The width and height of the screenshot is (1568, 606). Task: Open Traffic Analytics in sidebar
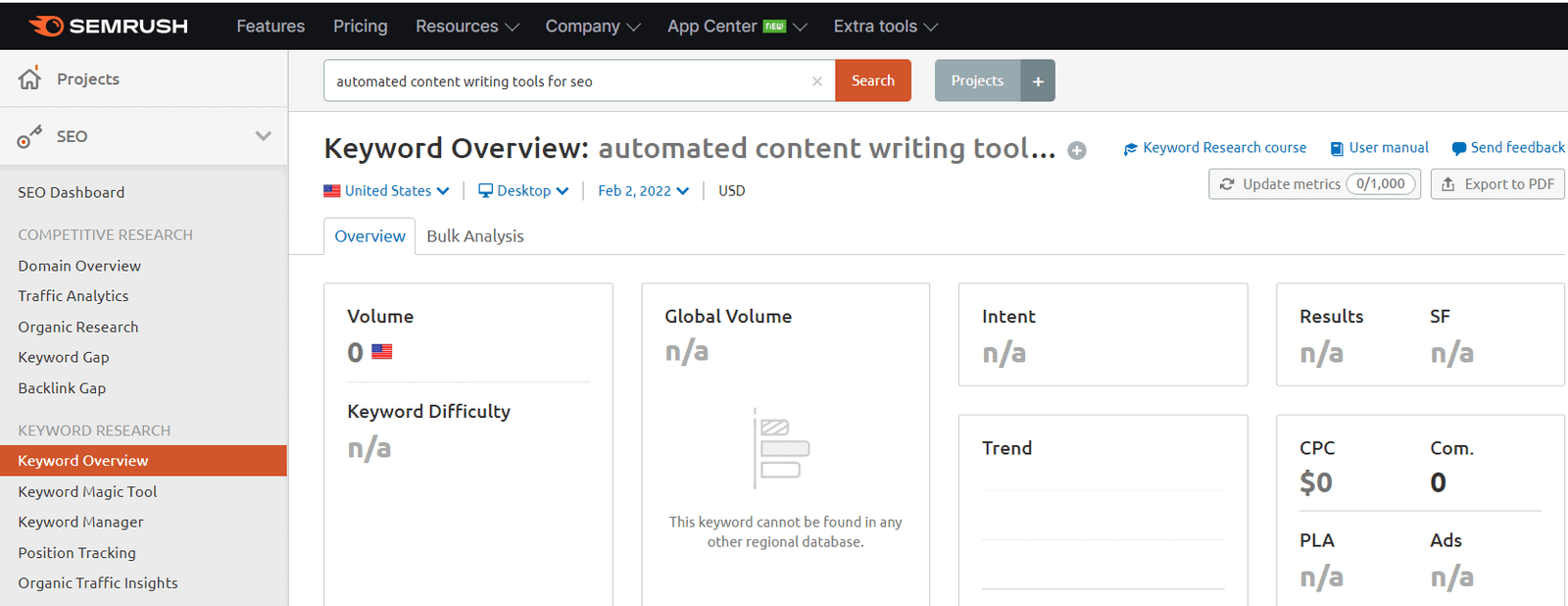[73, 296]
